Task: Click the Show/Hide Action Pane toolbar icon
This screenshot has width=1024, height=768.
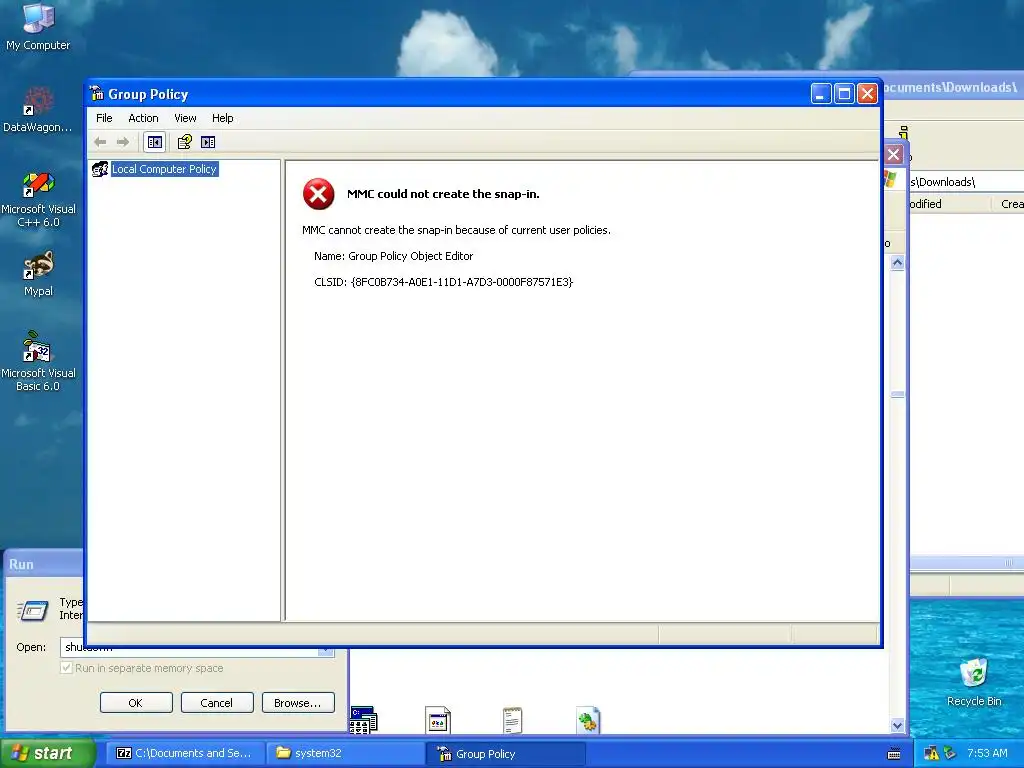Action: click(x=208, y=142)
